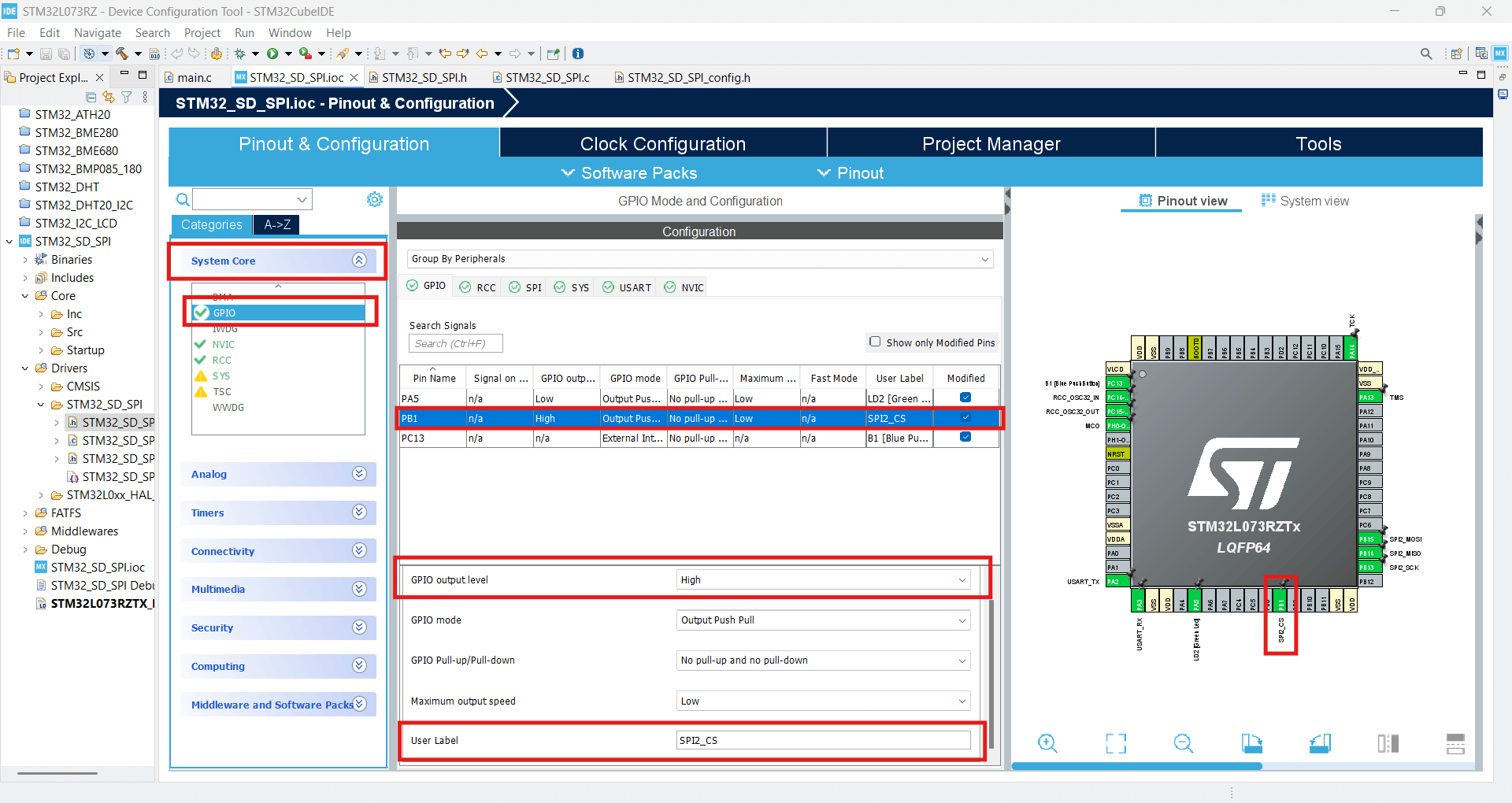
Task: Switch to Project Manager tab
Action: (991, 144)
